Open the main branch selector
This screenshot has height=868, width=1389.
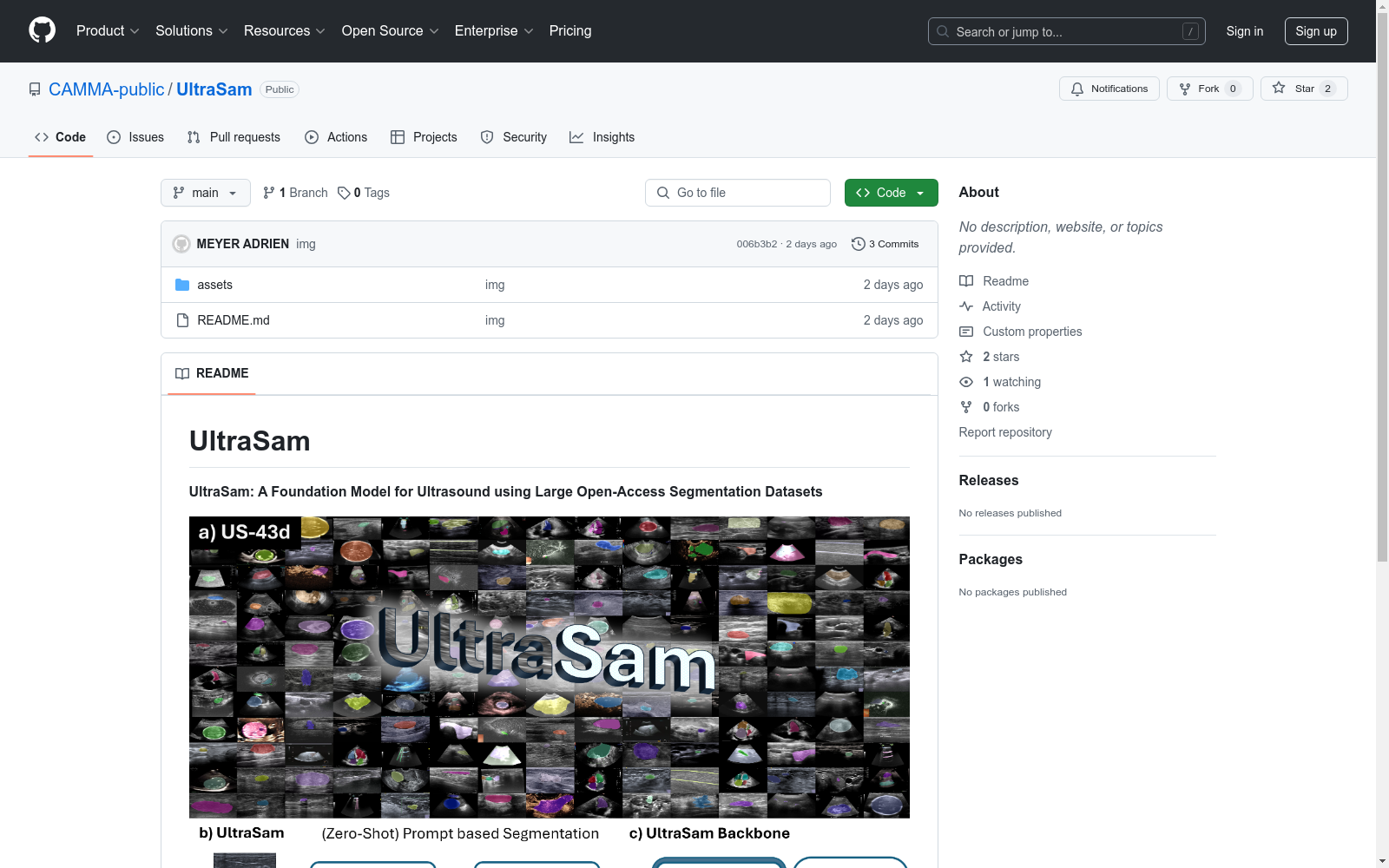click(205, 193)
